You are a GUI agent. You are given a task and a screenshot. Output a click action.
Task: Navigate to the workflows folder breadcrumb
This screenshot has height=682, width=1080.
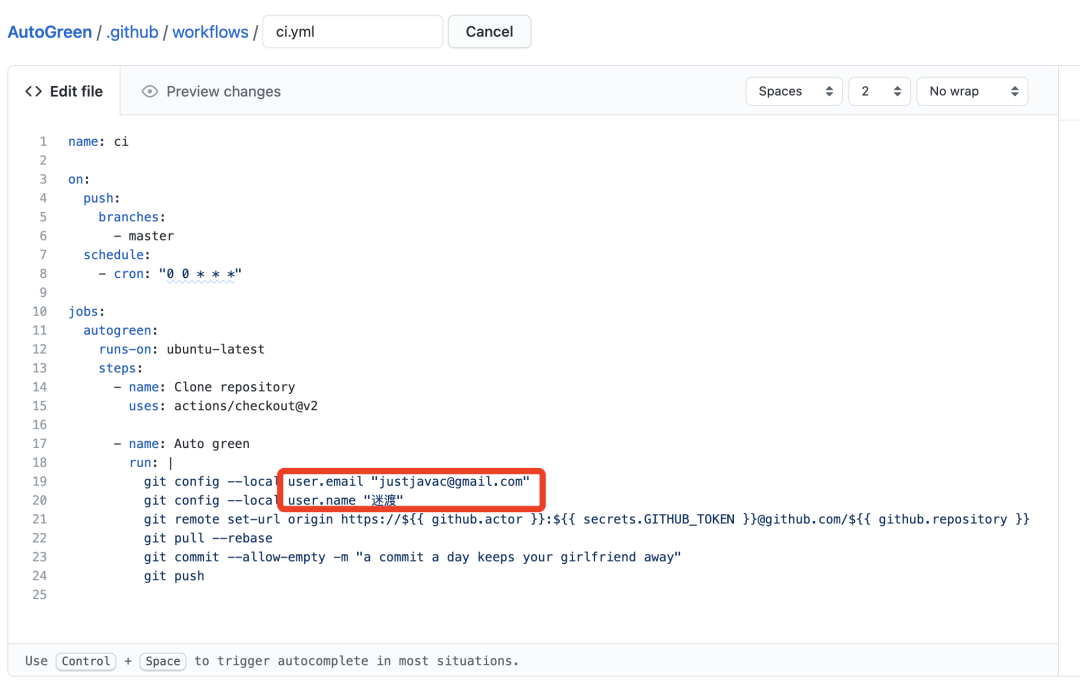click(210, 32)
